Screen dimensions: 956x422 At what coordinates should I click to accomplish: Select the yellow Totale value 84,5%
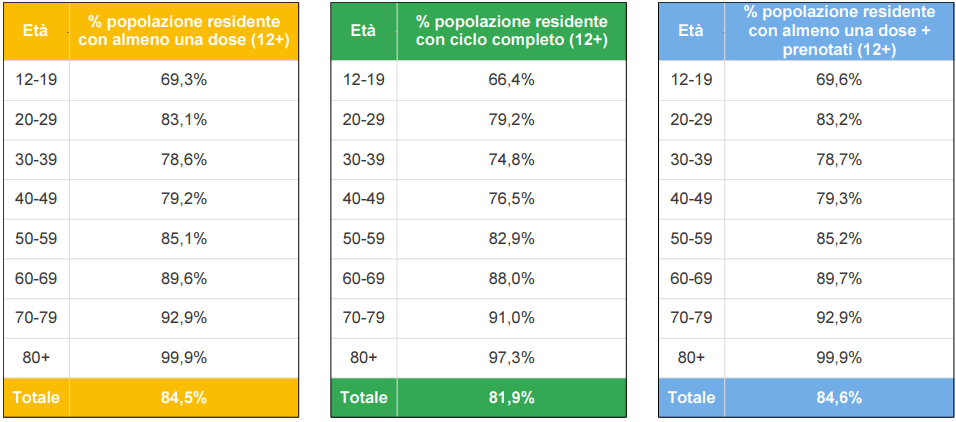click(x=183, y=397)
